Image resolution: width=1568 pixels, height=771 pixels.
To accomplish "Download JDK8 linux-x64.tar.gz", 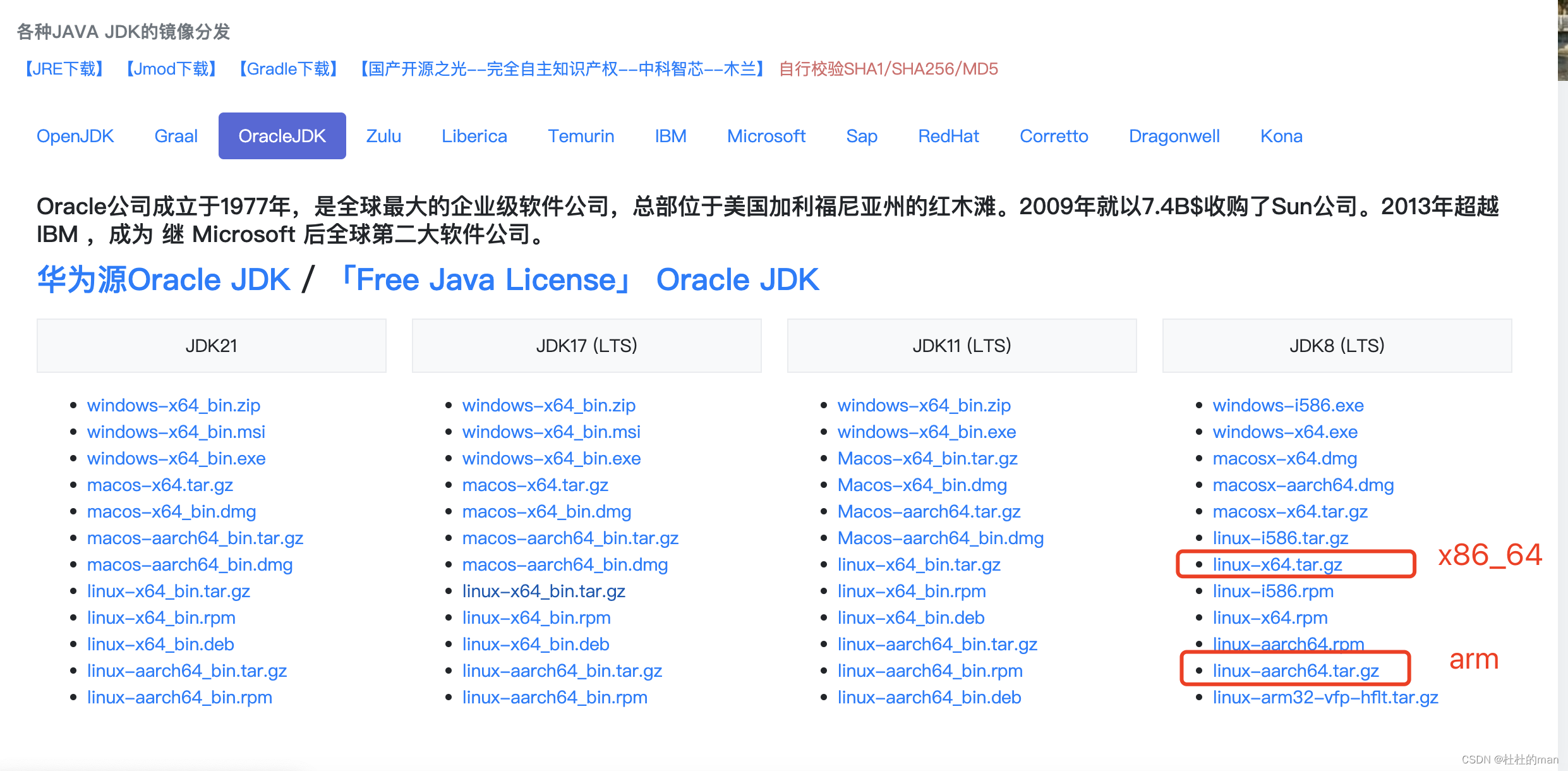I will coord(1277,564).
